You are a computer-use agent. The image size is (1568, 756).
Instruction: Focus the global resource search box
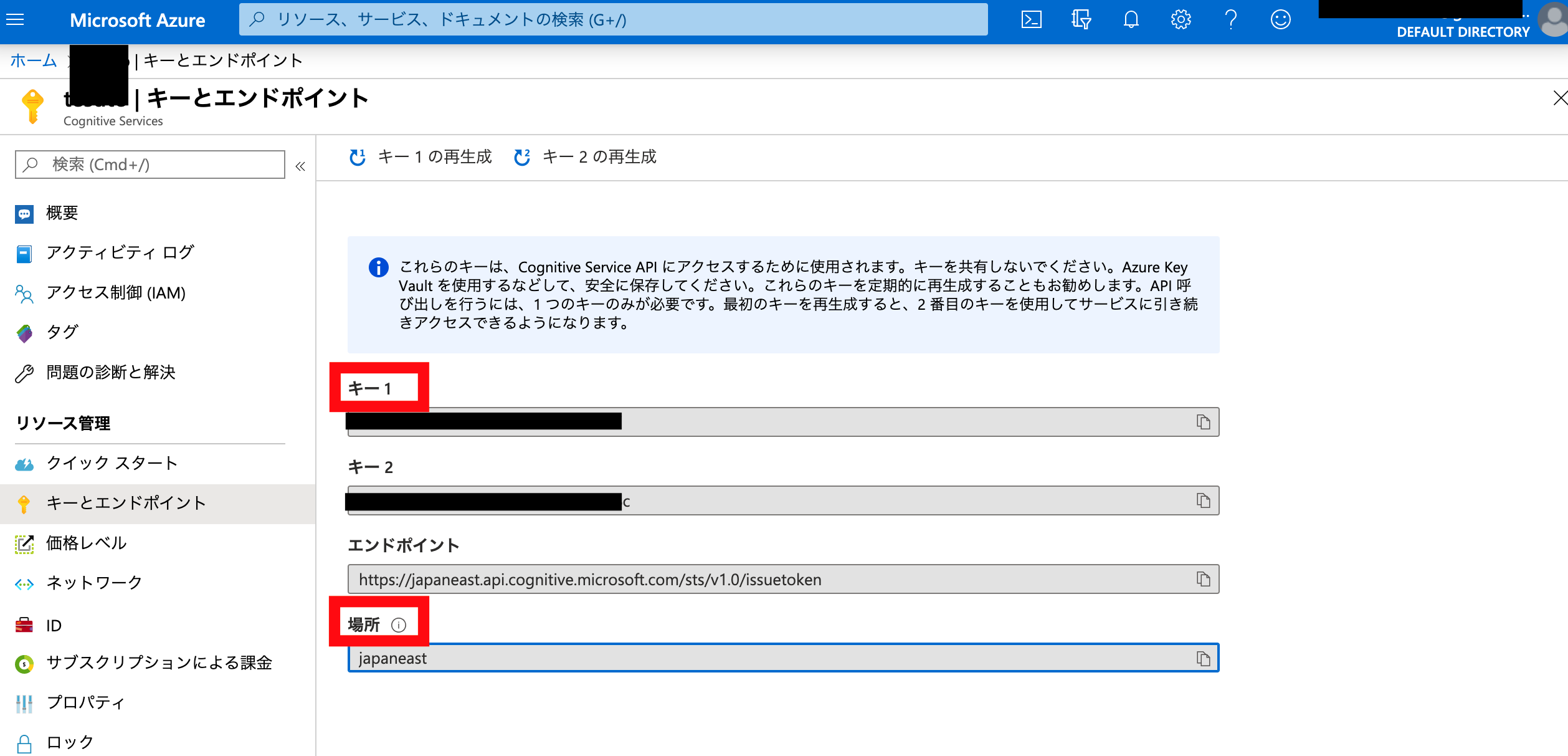[x=613, y=20]
